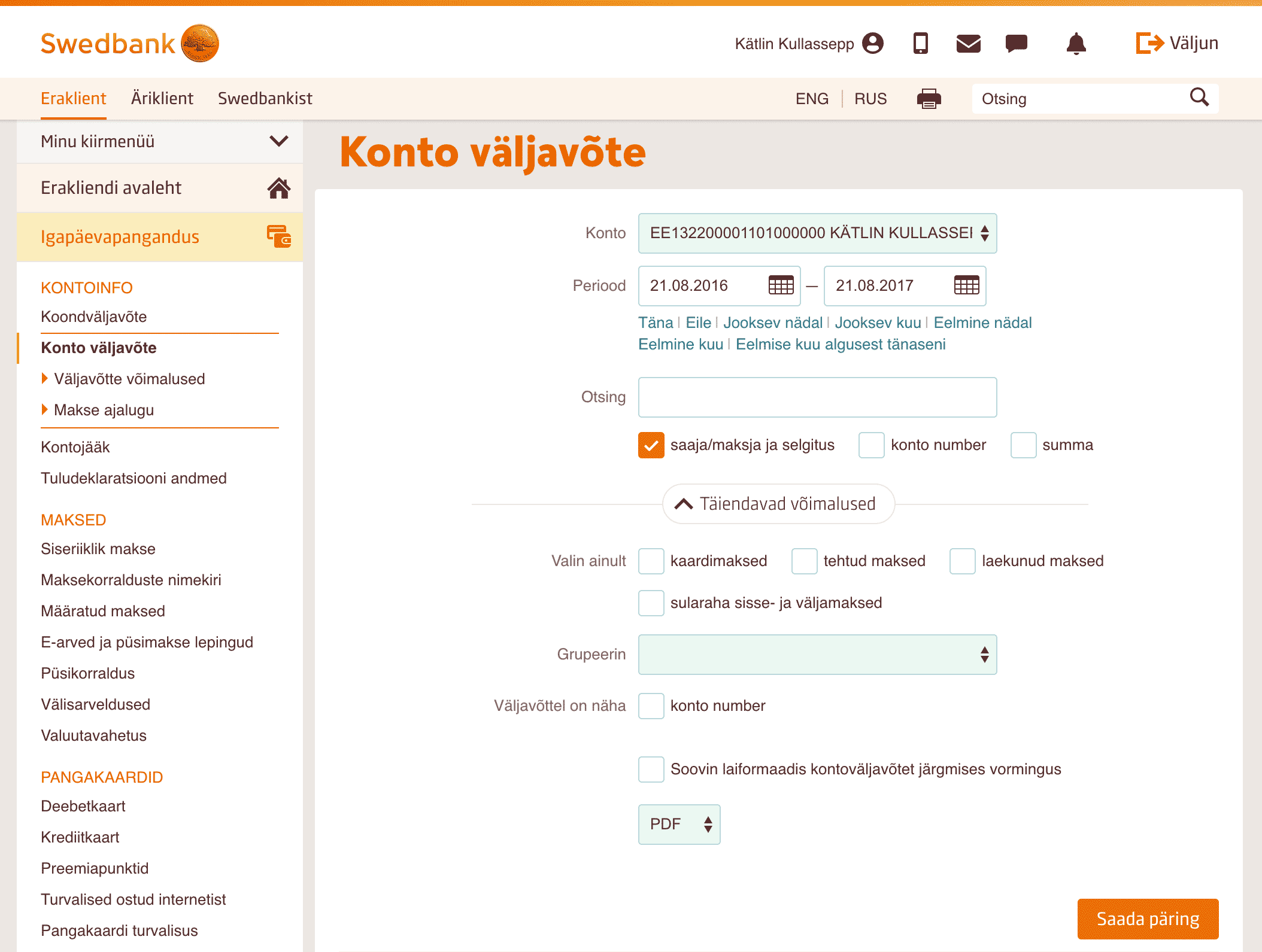
Task: Open Maksekorralduste nimekiri menu item
Action: (131, 580)
